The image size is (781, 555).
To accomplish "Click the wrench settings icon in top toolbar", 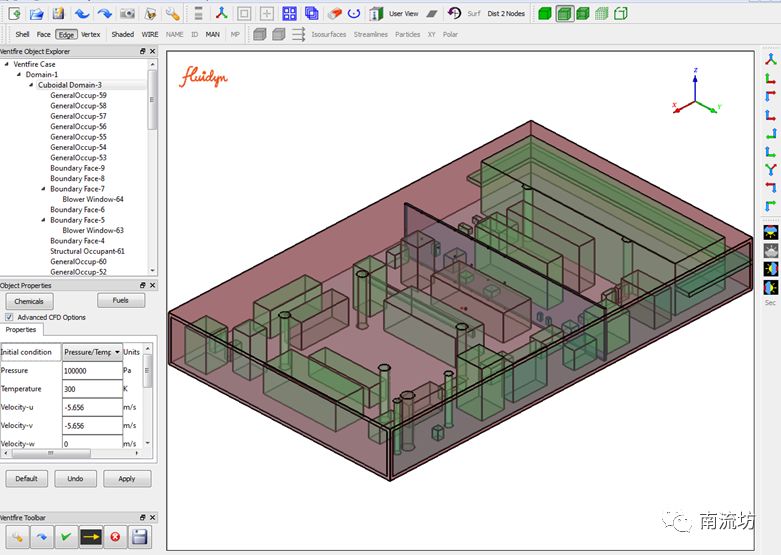I will point(172,14).
